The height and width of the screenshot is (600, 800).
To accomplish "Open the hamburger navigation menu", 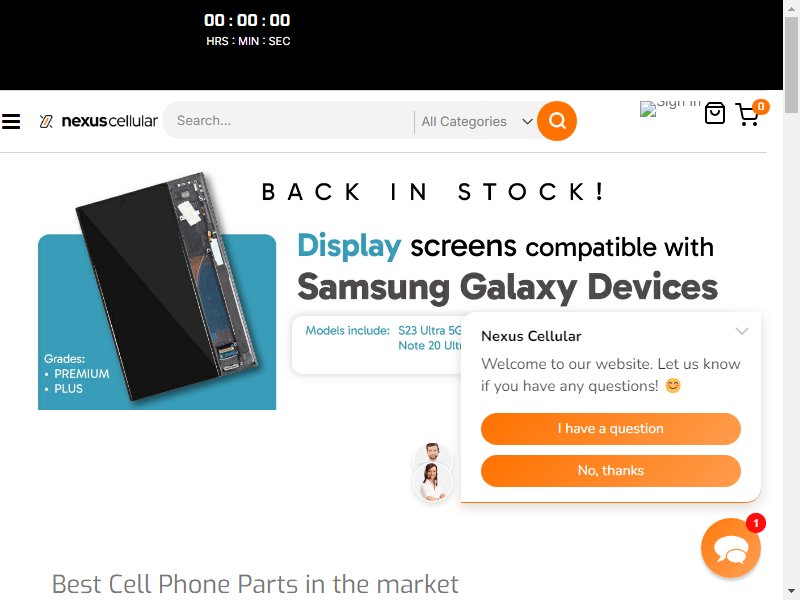I will click(x=11, y=121).
